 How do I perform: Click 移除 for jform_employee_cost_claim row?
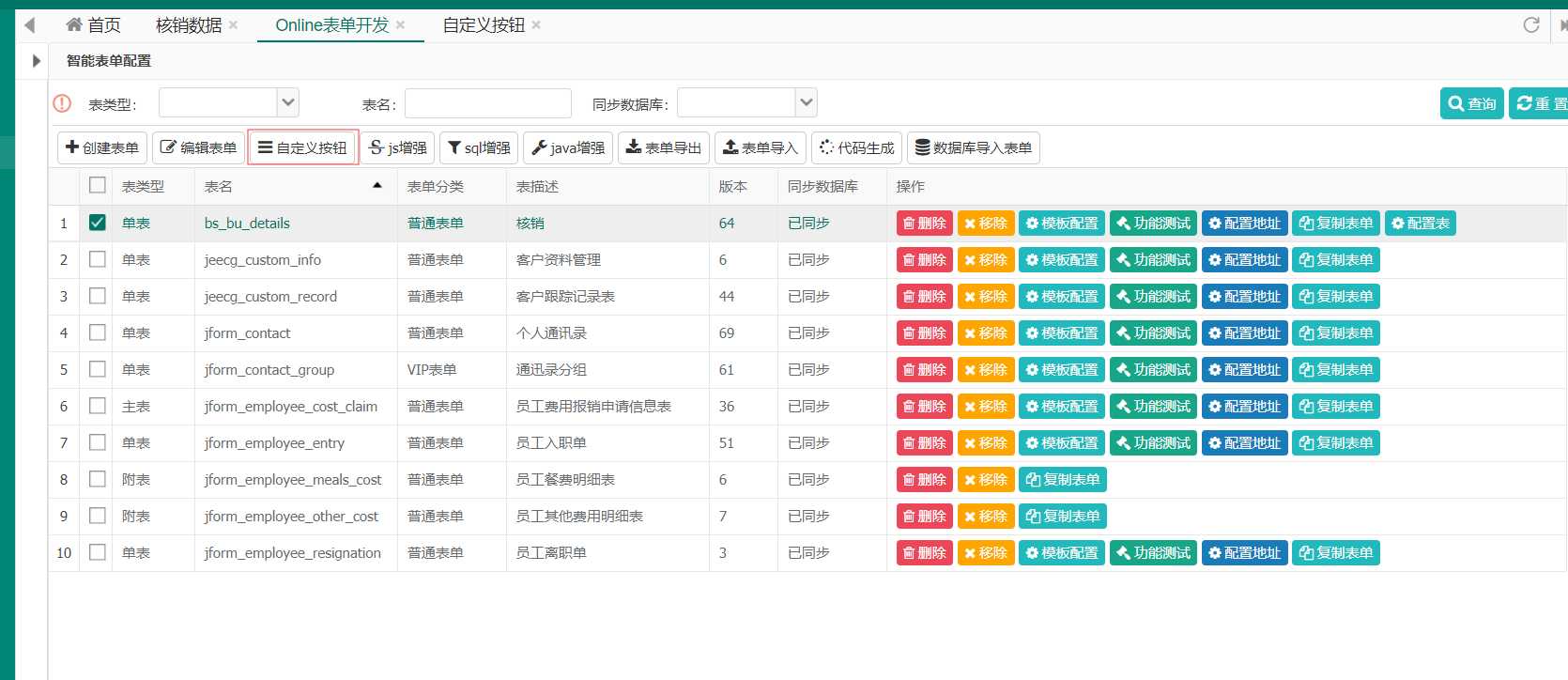(986, 407)
